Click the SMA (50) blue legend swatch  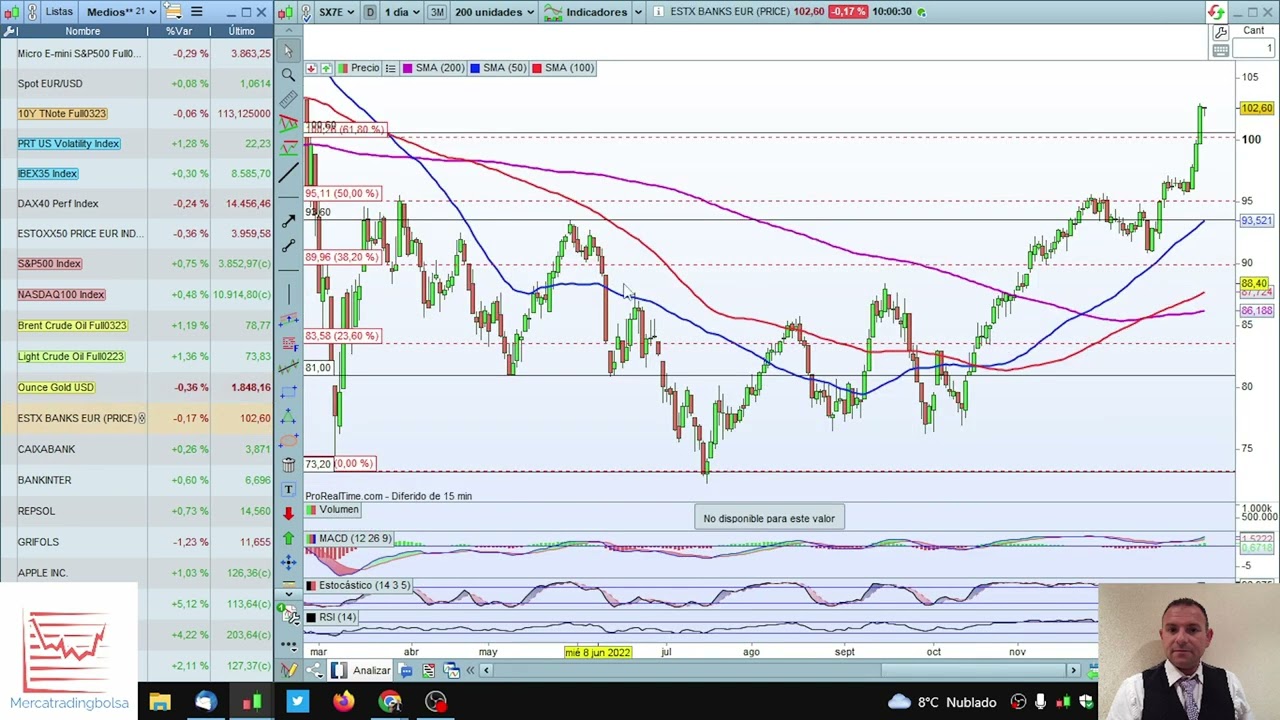point(474,68)
